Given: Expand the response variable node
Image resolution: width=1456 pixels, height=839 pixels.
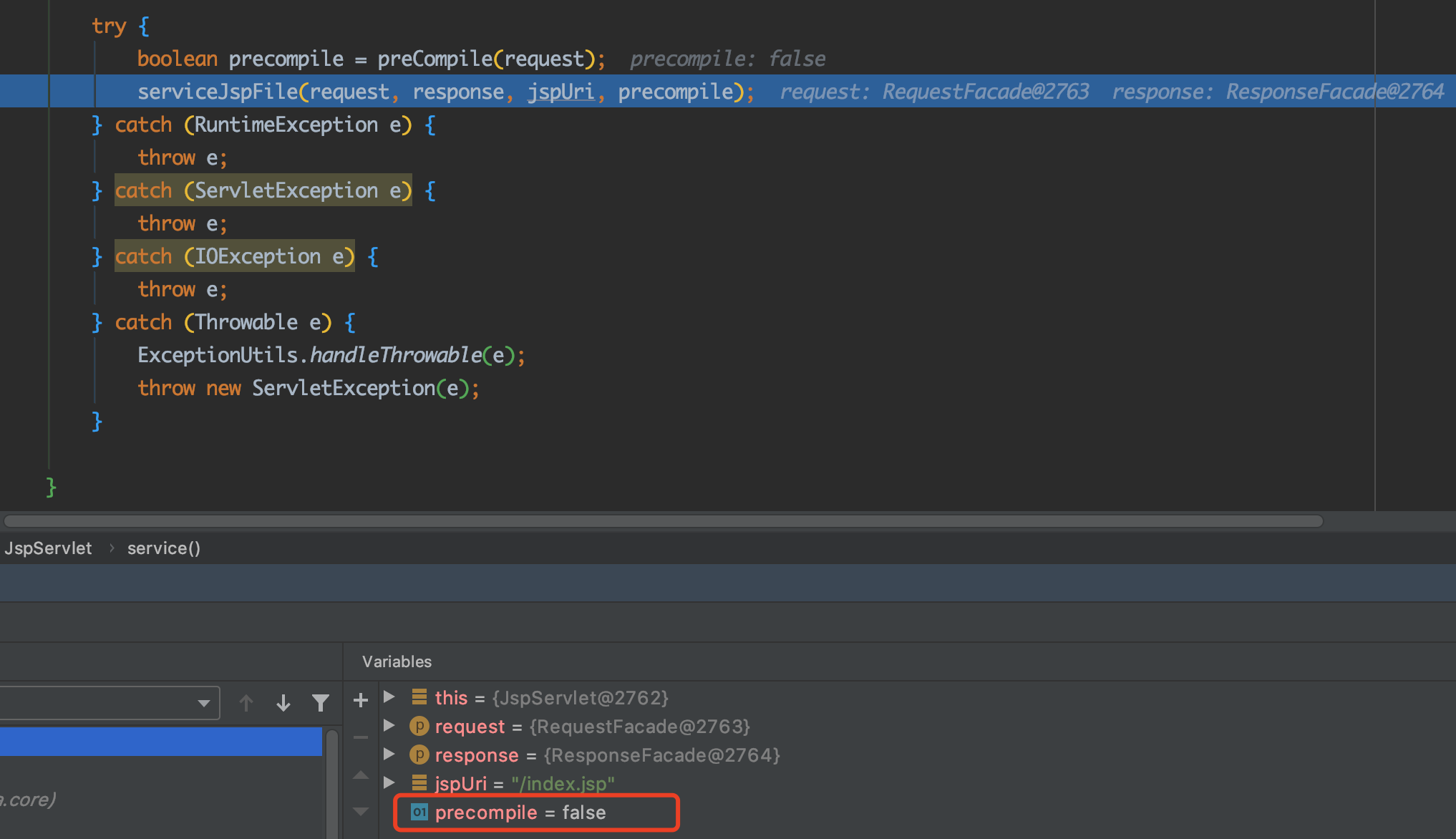Looking at the screenshot, I should (389, 755).
